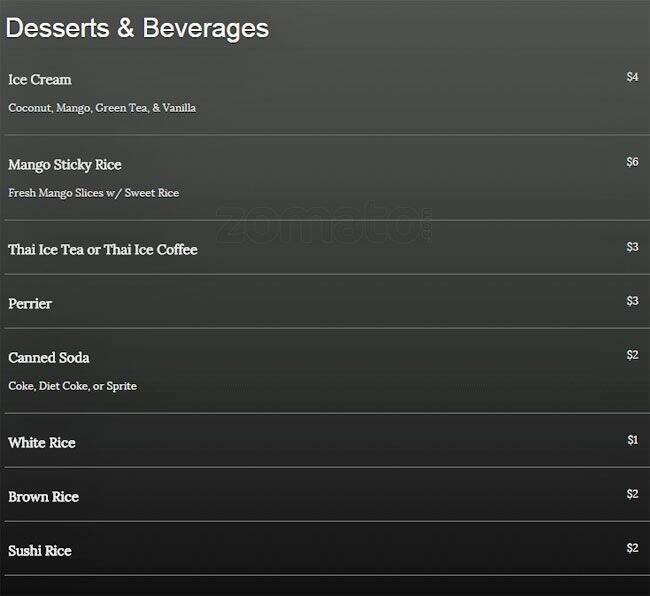The width and height of the screenshot is (650, 596).
Task: Click the $2 price for Canned Soda
Action: click(x=632, y=355)
